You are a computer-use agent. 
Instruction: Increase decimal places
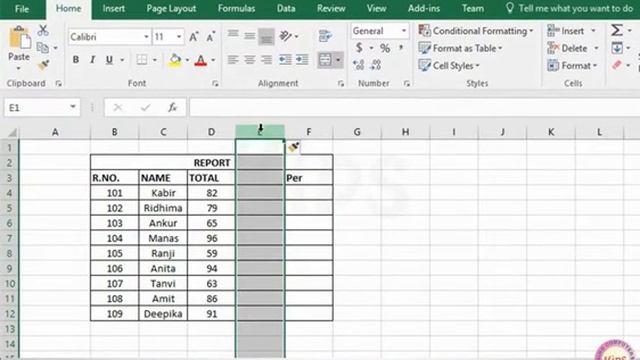pos(358,65)
